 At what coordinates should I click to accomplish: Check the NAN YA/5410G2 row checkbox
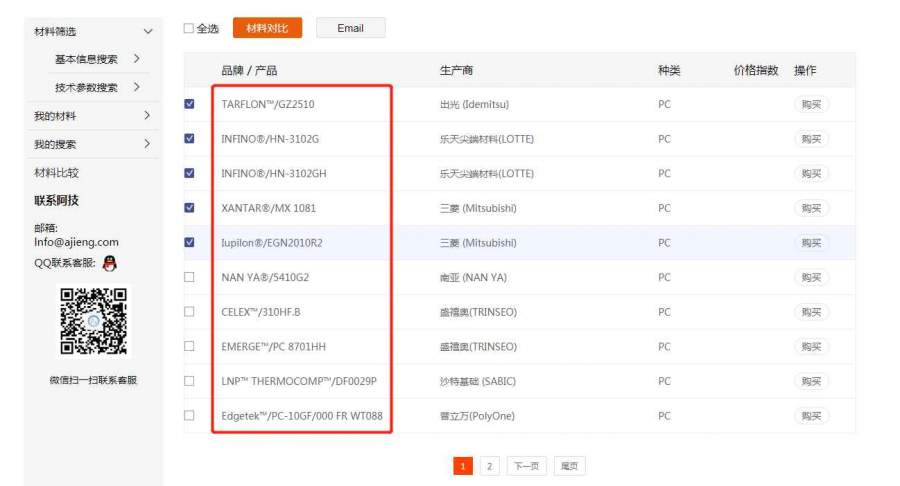pyautogui.click(x=189, y=277)
